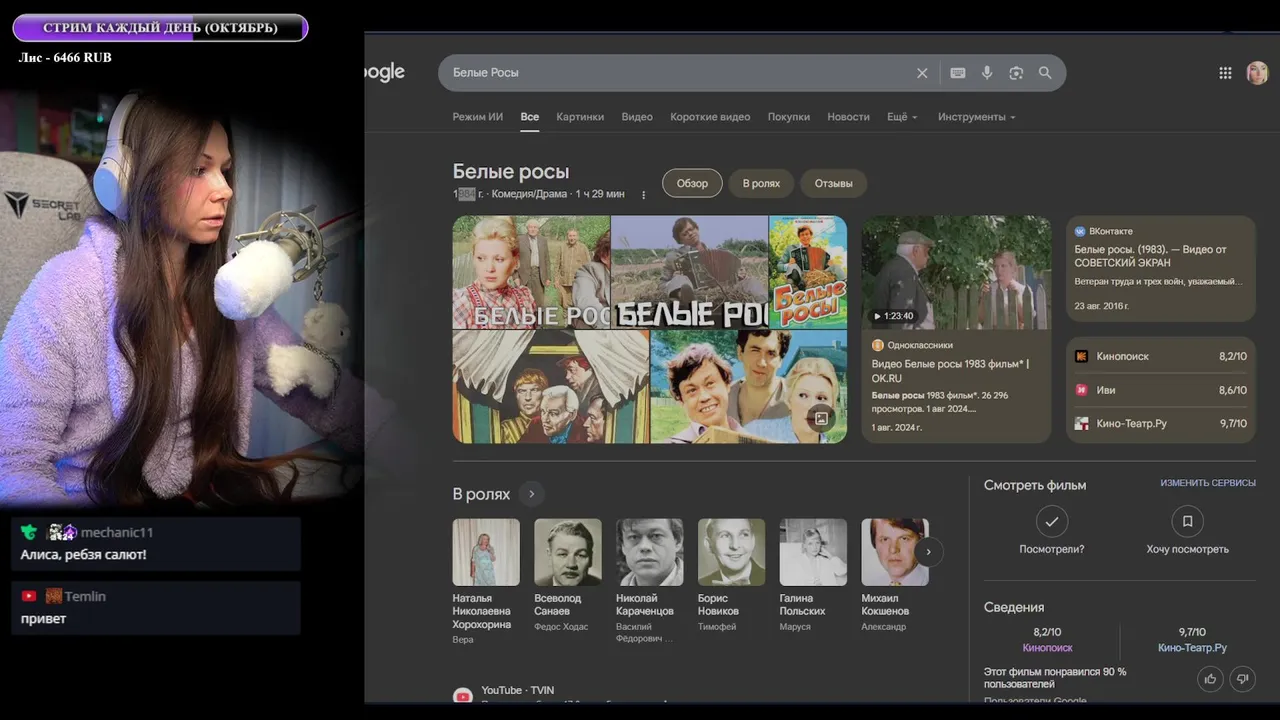Submit search with the magnifying glass icon
Viewport: 1280px width, 720px height.
tap(1045, 73)
